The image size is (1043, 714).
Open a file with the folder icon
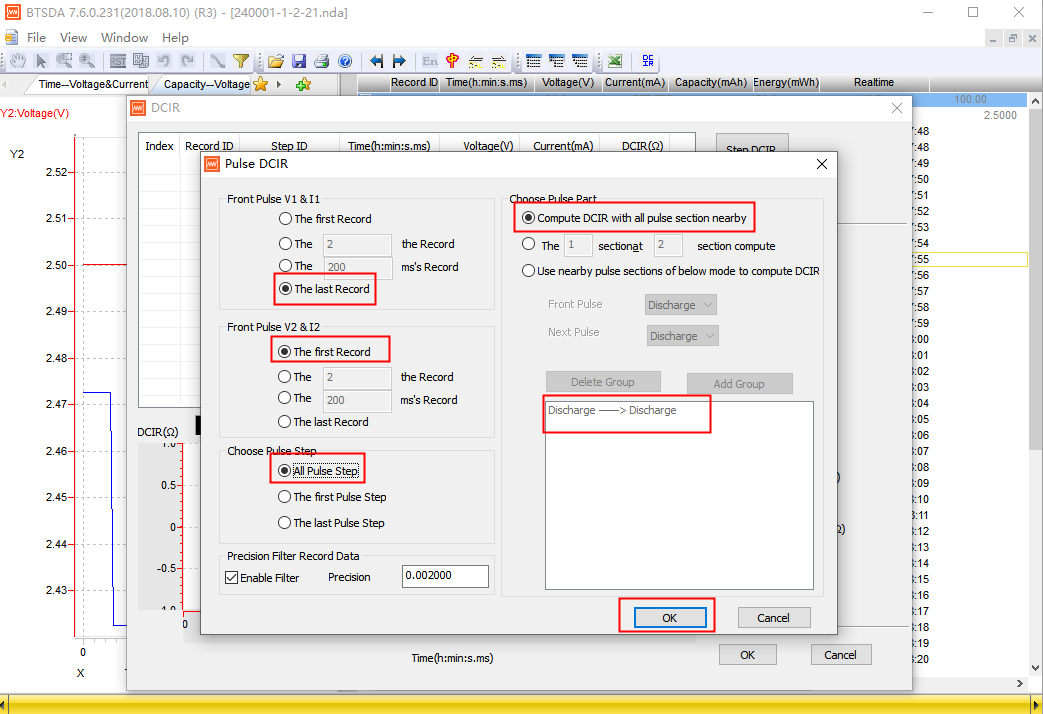point(275,61)
